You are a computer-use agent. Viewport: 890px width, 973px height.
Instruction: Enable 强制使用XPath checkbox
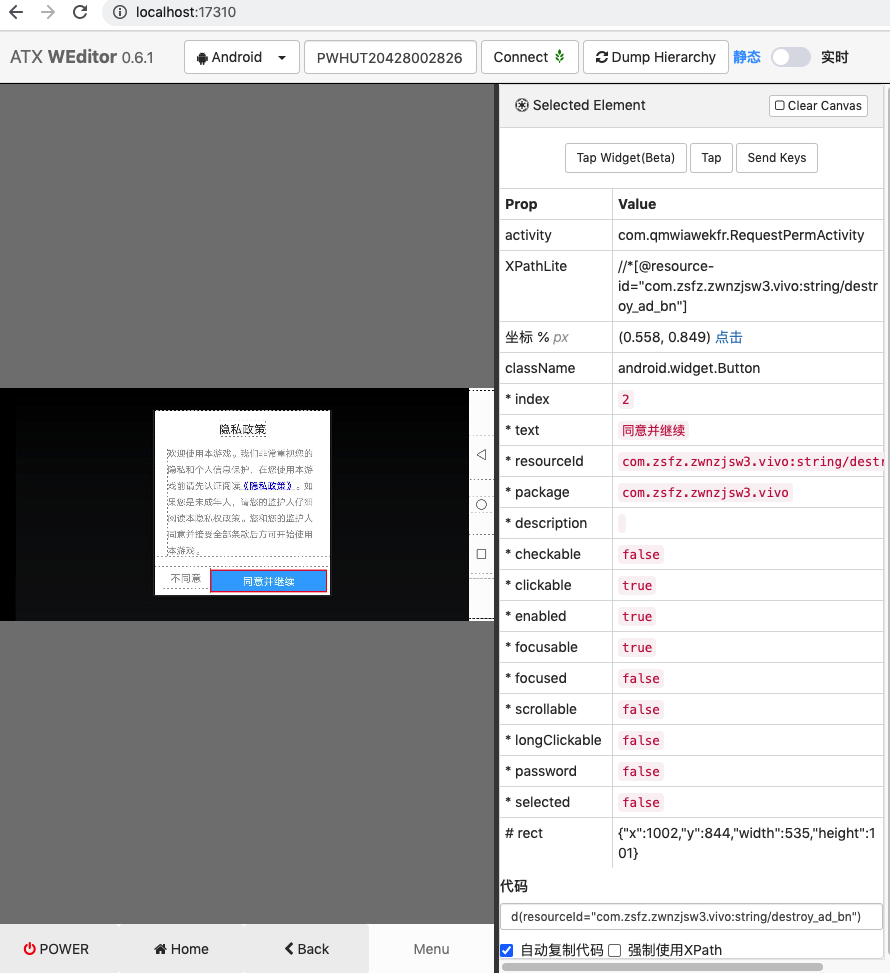pos(614,950)
